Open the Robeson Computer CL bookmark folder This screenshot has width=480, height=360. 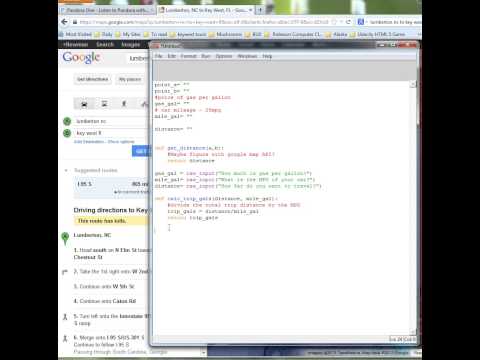click(x=293, y=34)
